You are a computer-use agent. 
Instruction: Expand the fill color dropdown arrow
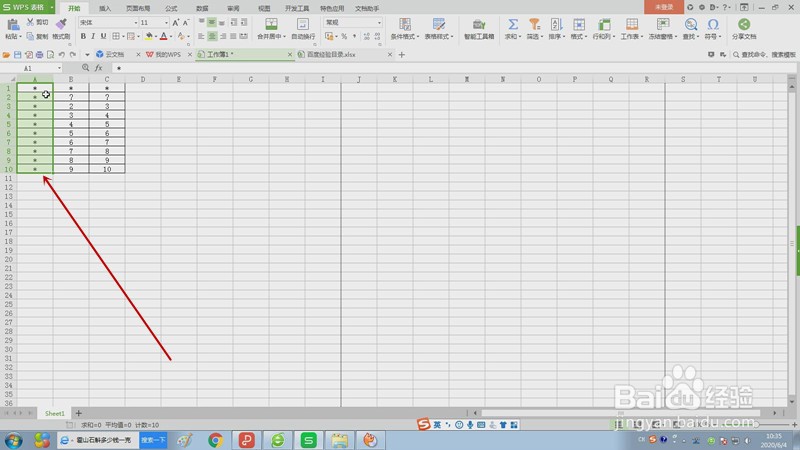click(156, 36)
